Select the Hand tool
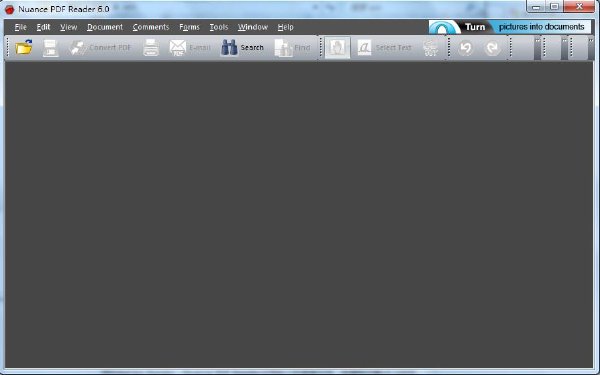600x375 pixels. click(x=337, y=48)
